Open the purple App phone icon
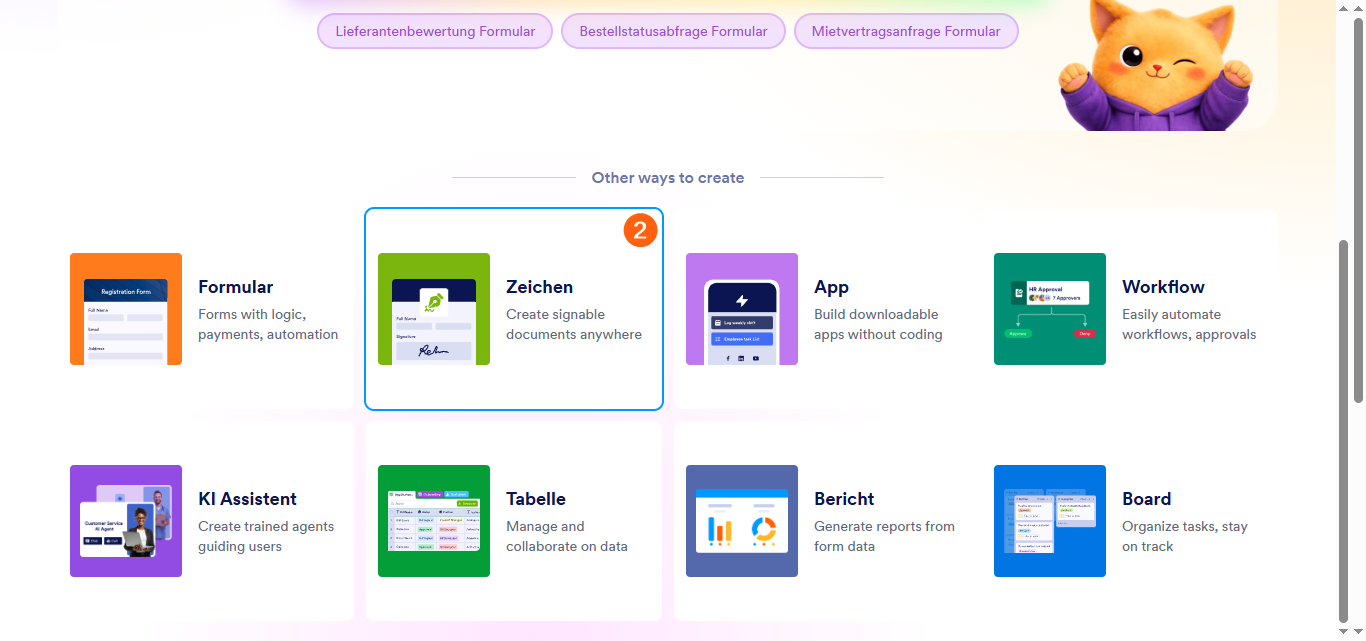This screenshot has height=641, width=1366. pyautogui.click(x=742, y=309)
